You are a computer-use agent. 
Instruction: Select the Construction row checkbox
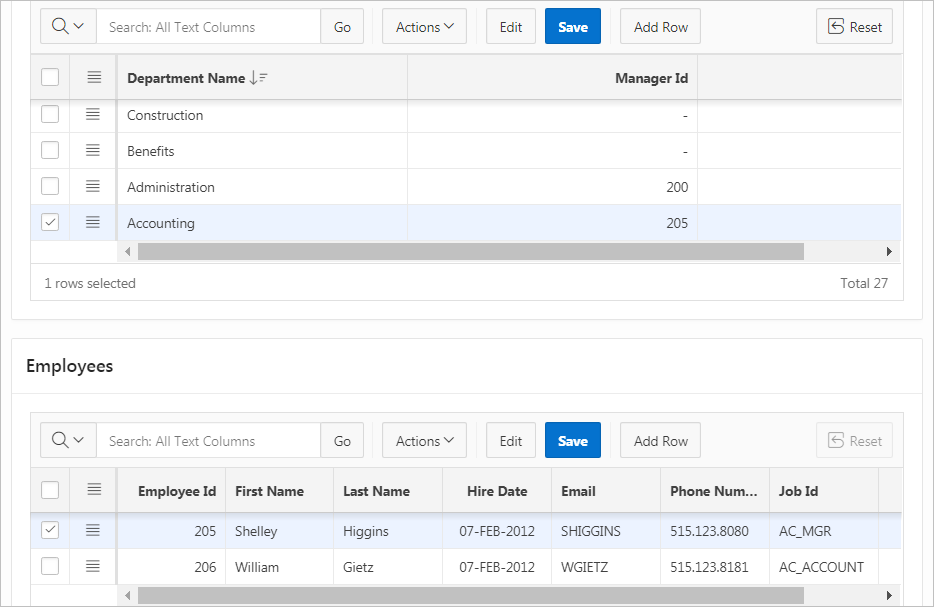50,115
